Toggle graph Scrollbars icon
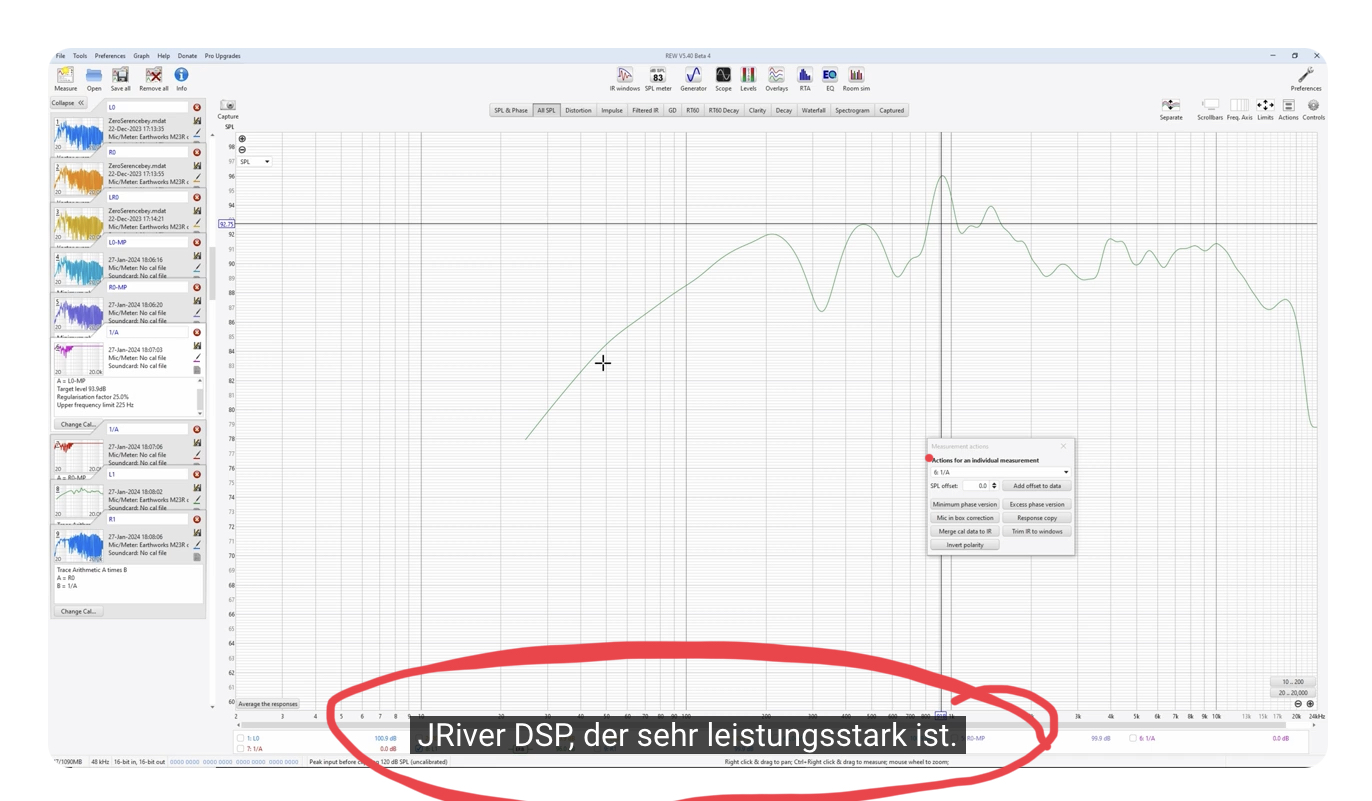This screenshot has width=1372, height=801. (1210, 105)
